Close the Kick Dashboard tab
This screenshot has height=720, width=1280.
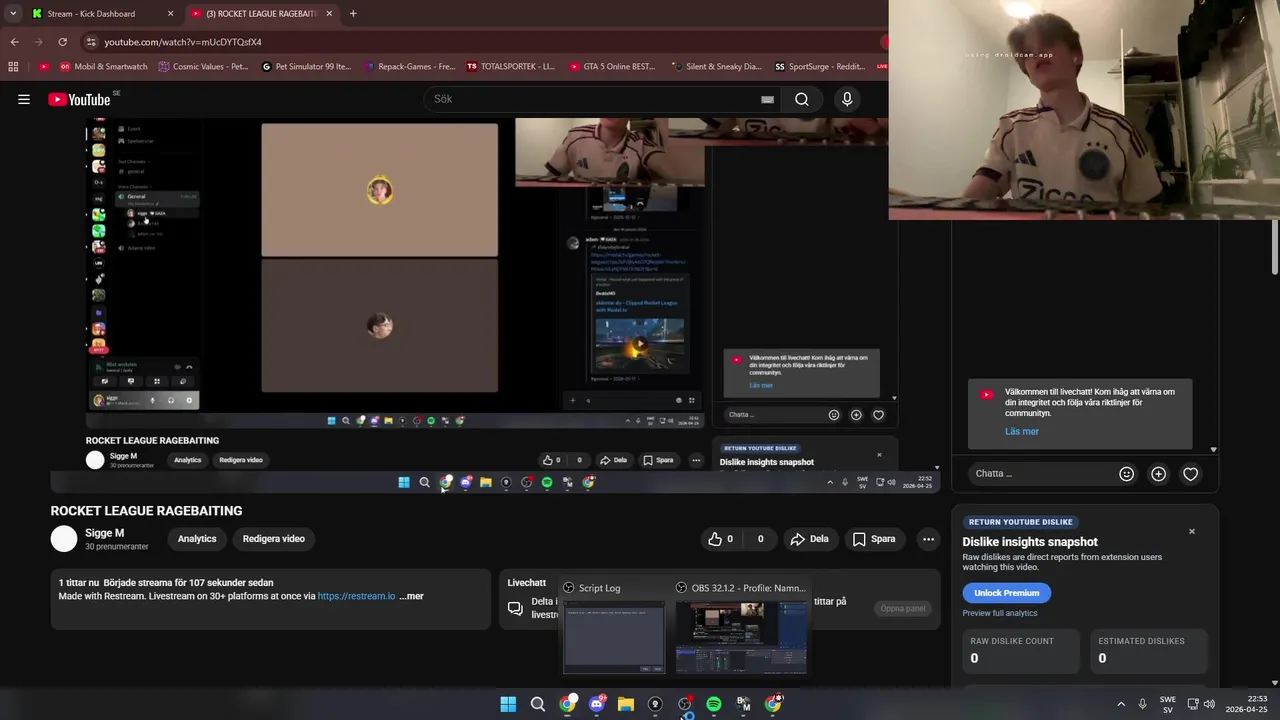pyautogui.click(x=170, y=13)
